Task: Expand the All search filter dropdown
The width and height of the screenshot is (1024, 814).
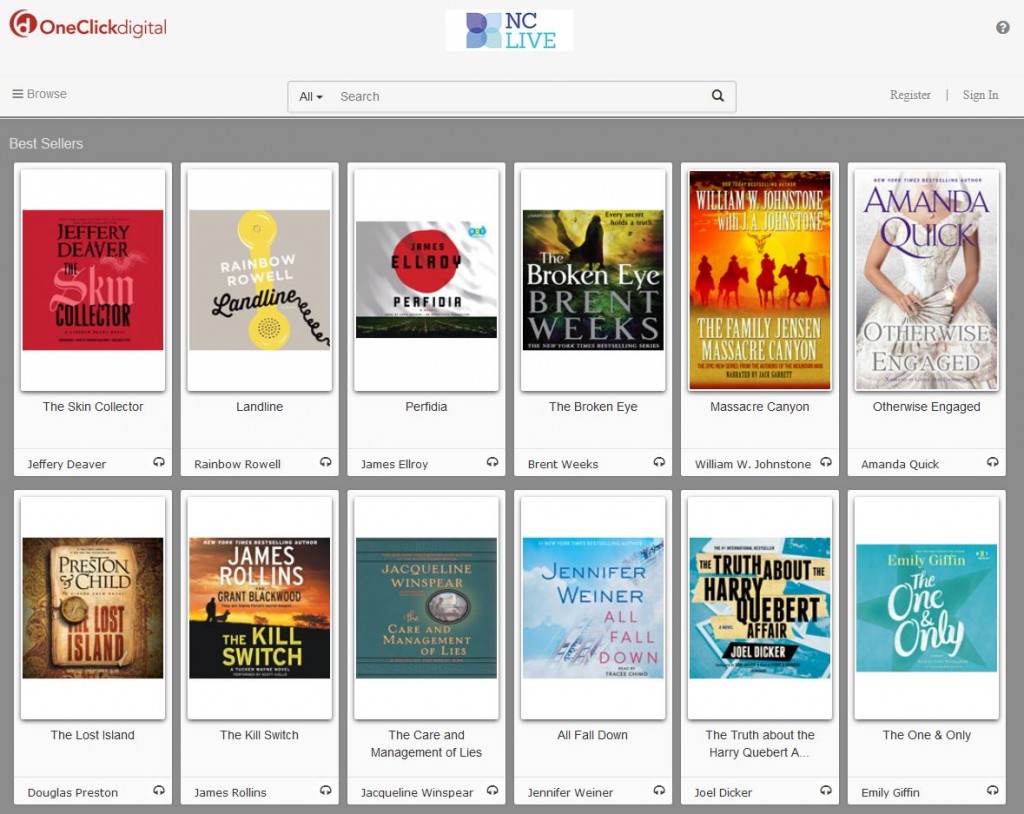Action: pos(311,97)
